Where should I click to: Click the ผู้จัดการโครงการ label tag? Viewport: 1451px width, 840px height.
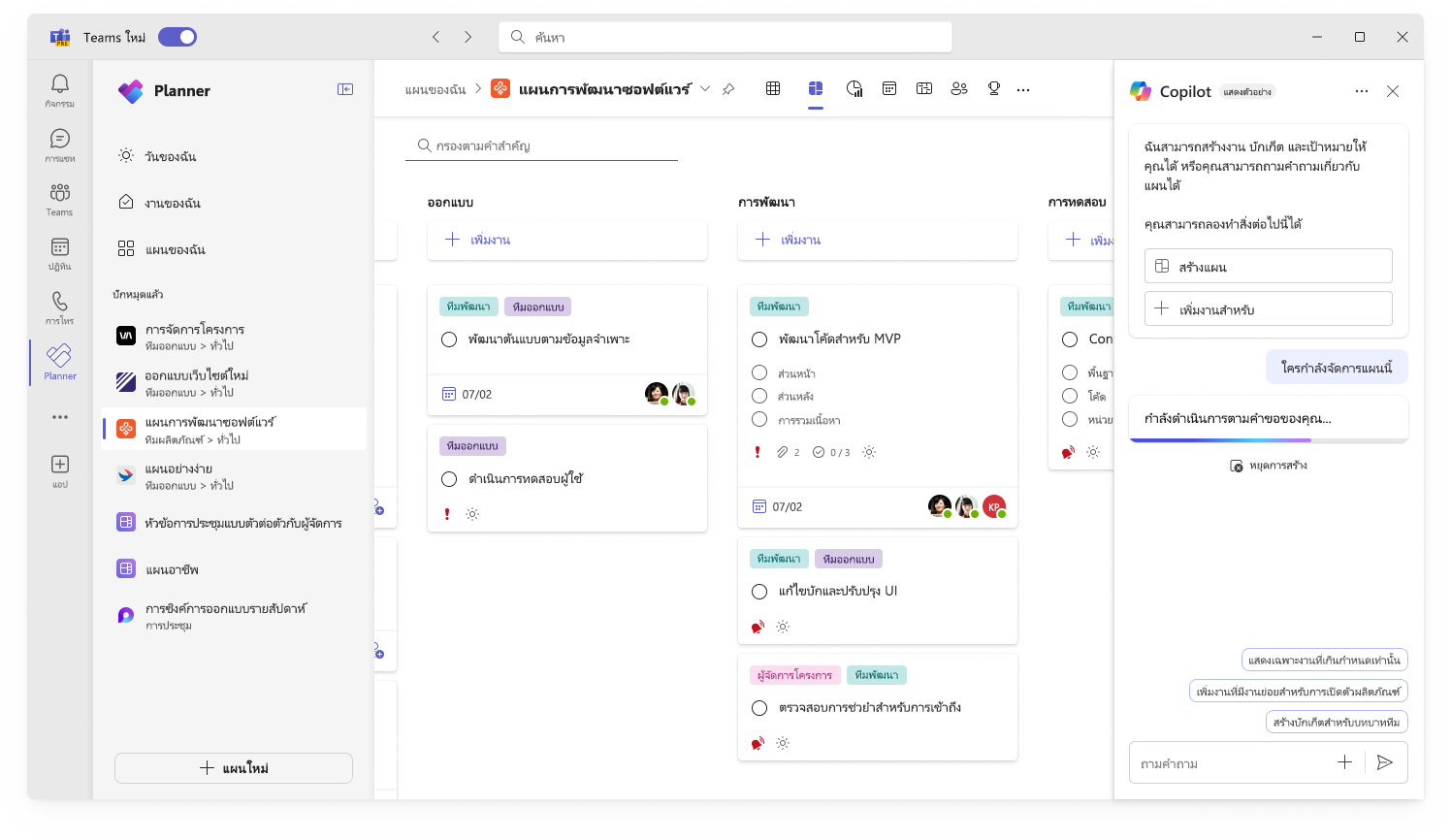point(794,675)
